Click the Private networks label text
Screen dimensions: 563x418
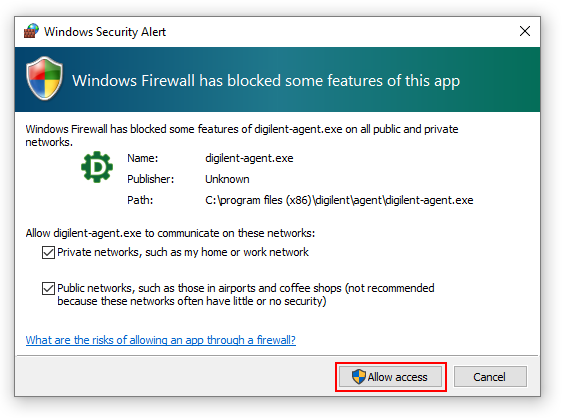click(183, 252)
